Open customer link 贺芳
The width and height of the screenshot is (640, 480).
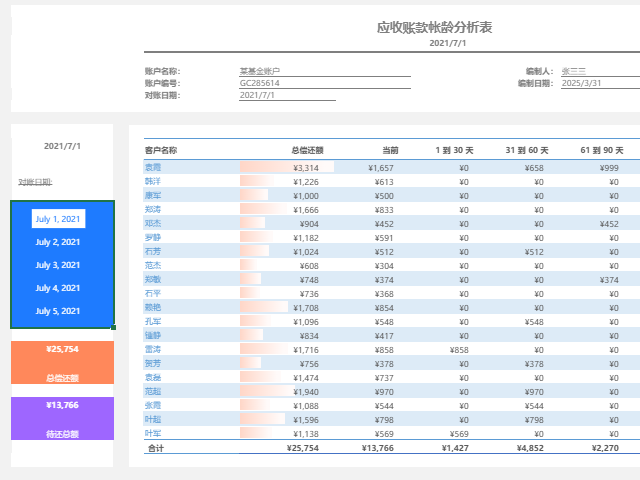[x=153, y=363]
